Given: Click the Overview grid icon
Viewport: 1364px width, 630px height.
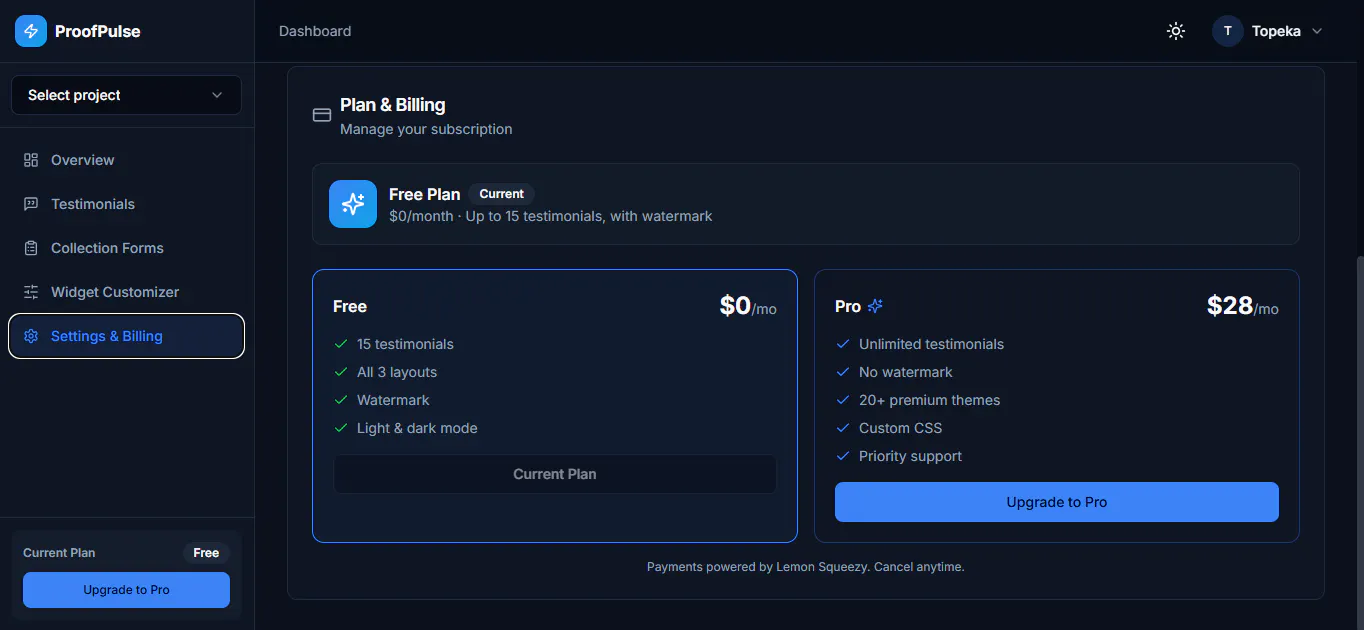Looking at the screenshot, I should [x=31, y=160].
